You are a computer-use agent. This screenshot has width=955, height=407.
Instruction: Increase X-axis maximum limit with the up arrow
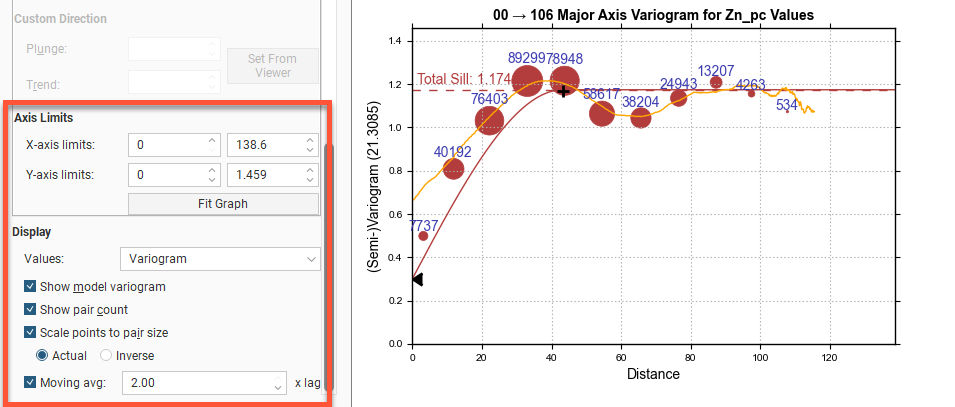point(309,140)
